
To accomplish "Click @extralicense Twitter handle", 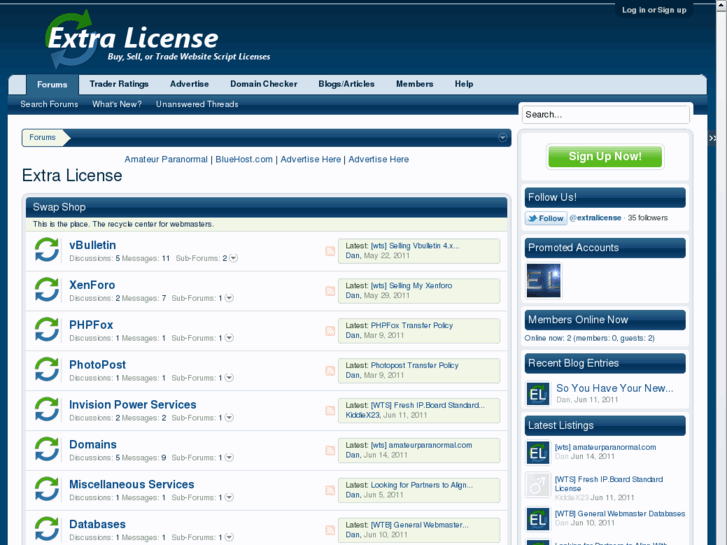I will (595, 218).
